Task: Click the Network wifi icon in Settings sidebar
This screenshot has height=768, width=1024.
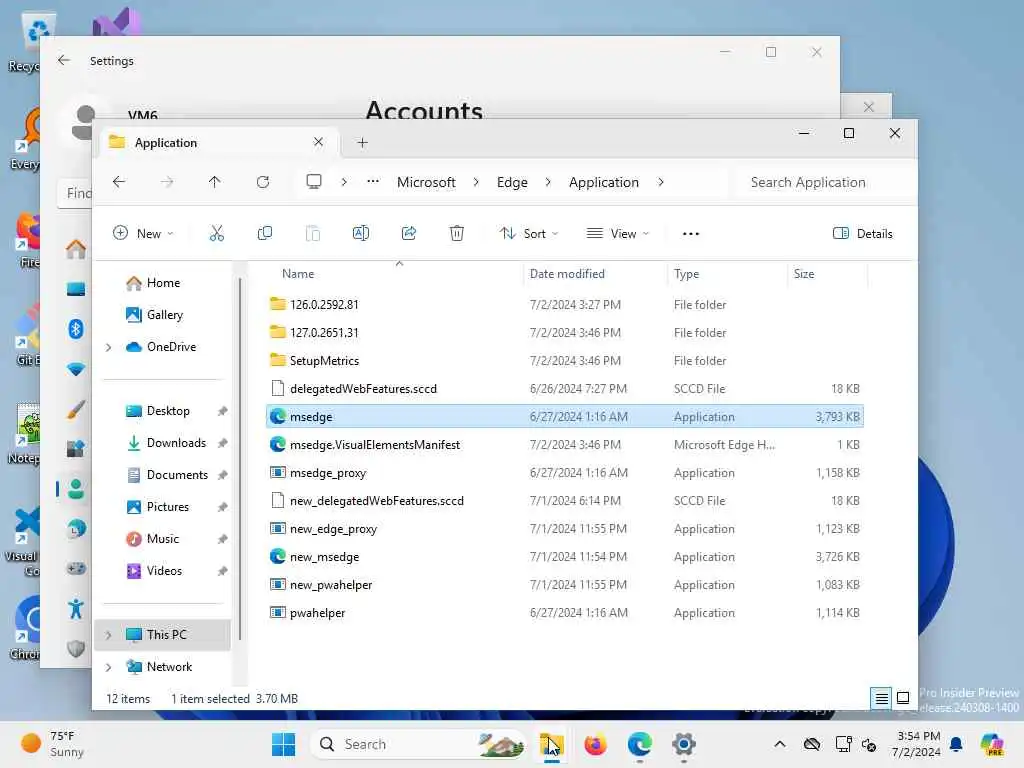Action: (76, 369)
